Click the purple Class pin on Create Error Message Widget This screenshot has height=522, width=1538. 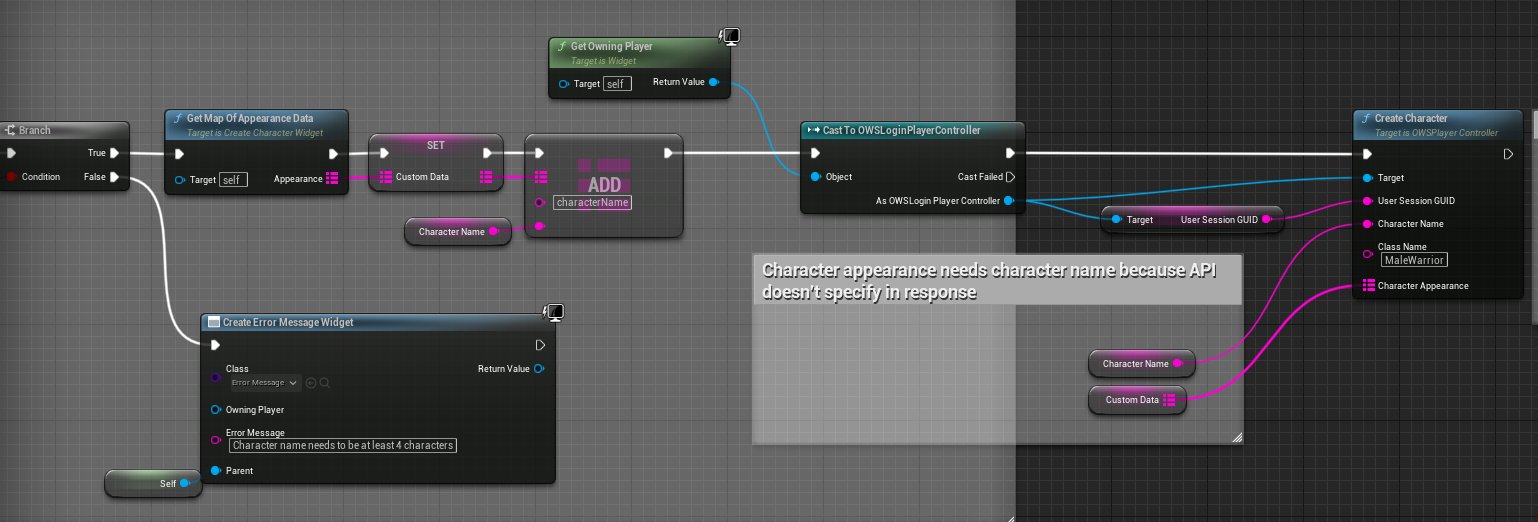click(x=215, y=377)
